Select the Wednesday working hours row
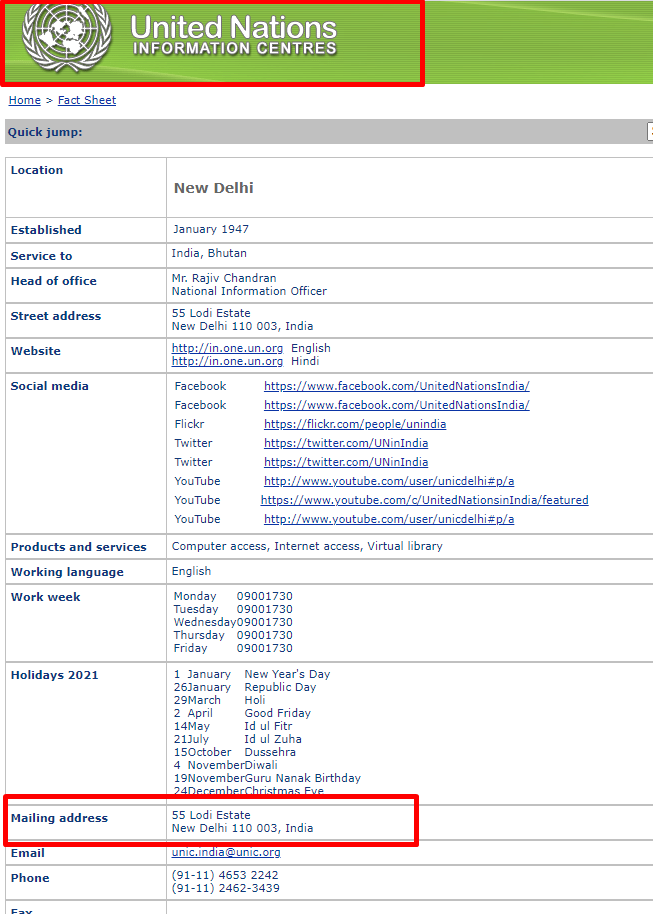Viewport: 653px width, 914px height. [233, 623]
